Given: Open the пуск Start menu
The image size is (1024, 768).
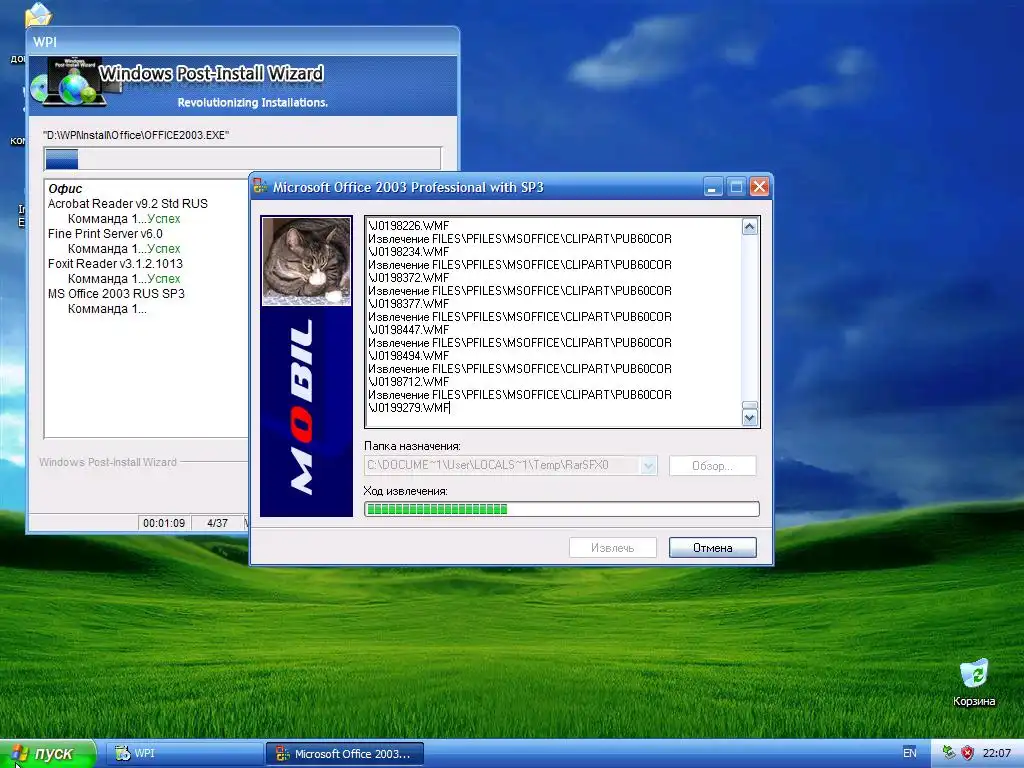Looking at the screenshot, I should (48, 754).
